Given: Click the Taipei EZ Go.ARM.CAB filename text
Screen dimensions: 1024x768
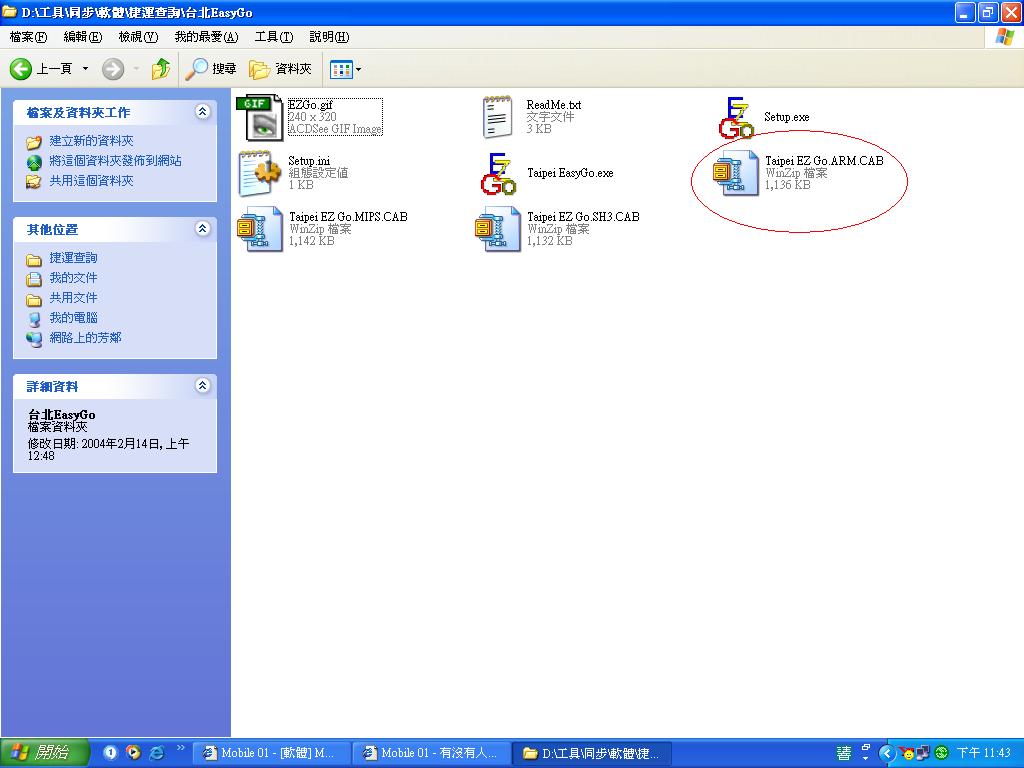Looking at the screenshot, I should pos(824,161).
